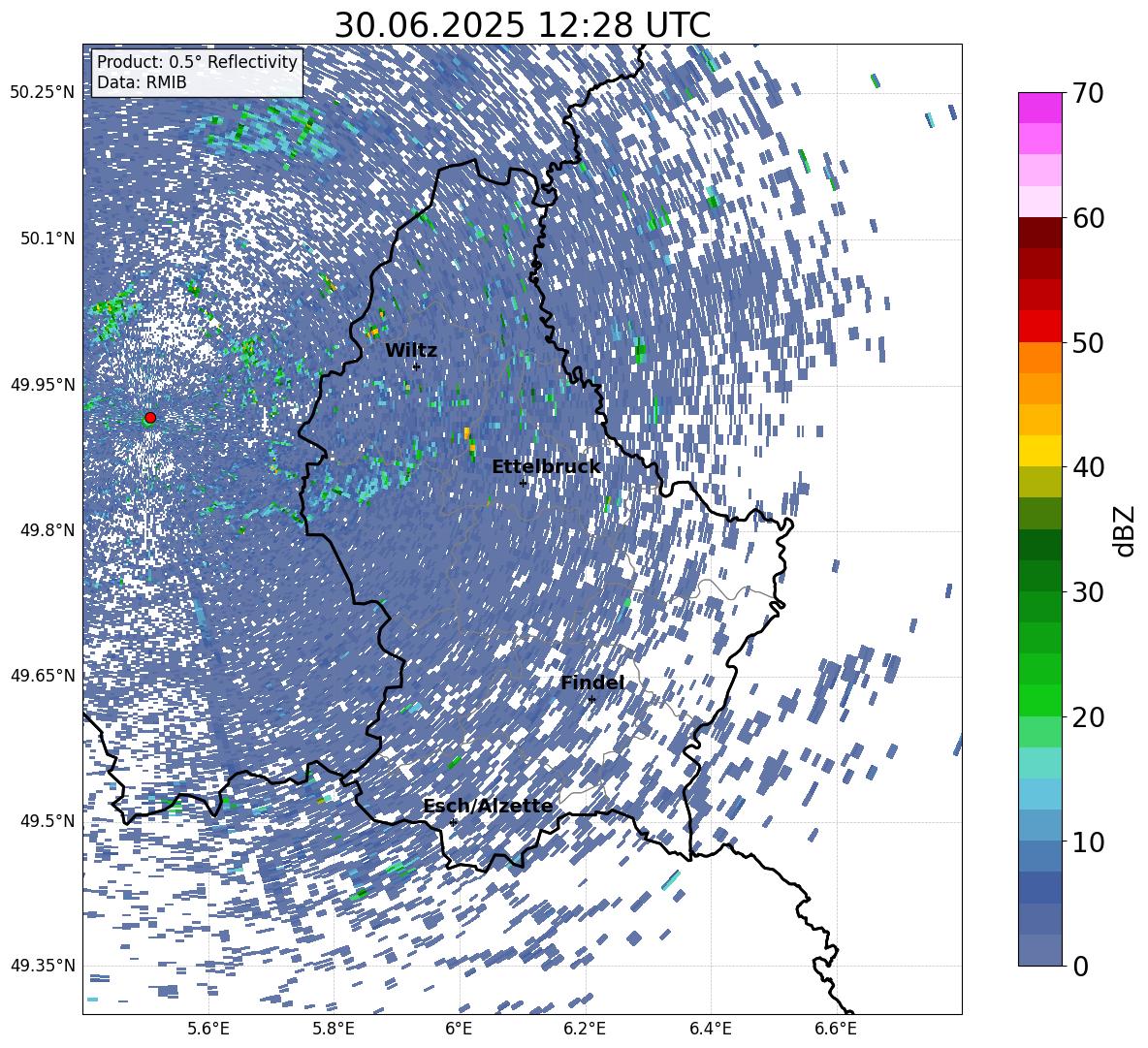
Task: Click the 49.8°N latitude label
Action: coord(47,530)
